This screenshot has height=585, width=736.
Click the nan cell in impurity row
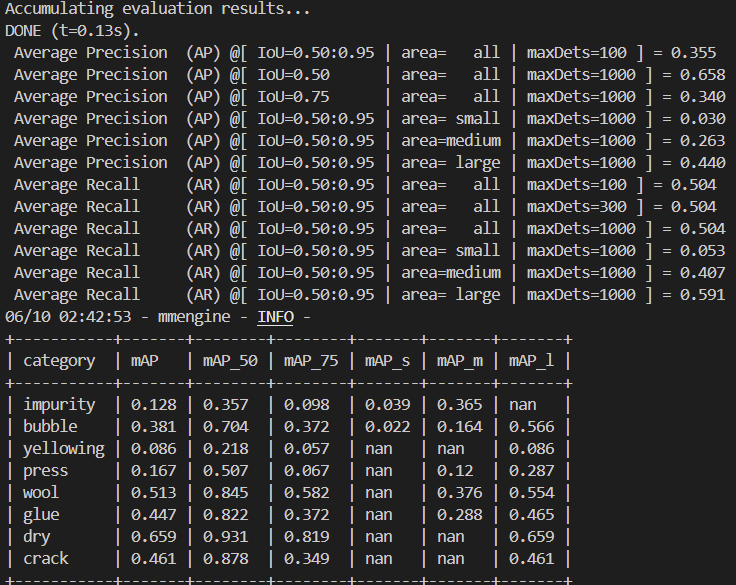point(522,405)
